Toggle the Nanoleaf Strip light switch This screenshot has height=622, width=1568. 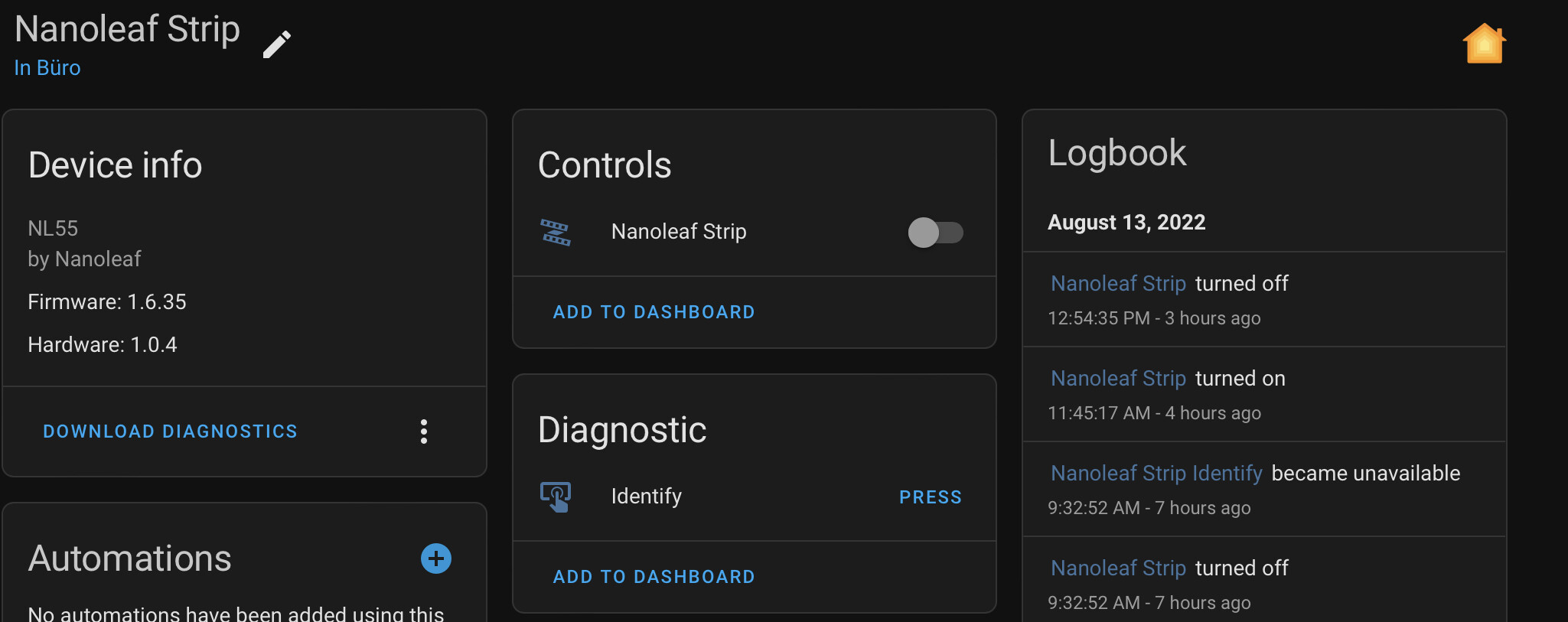click(935, 233)
